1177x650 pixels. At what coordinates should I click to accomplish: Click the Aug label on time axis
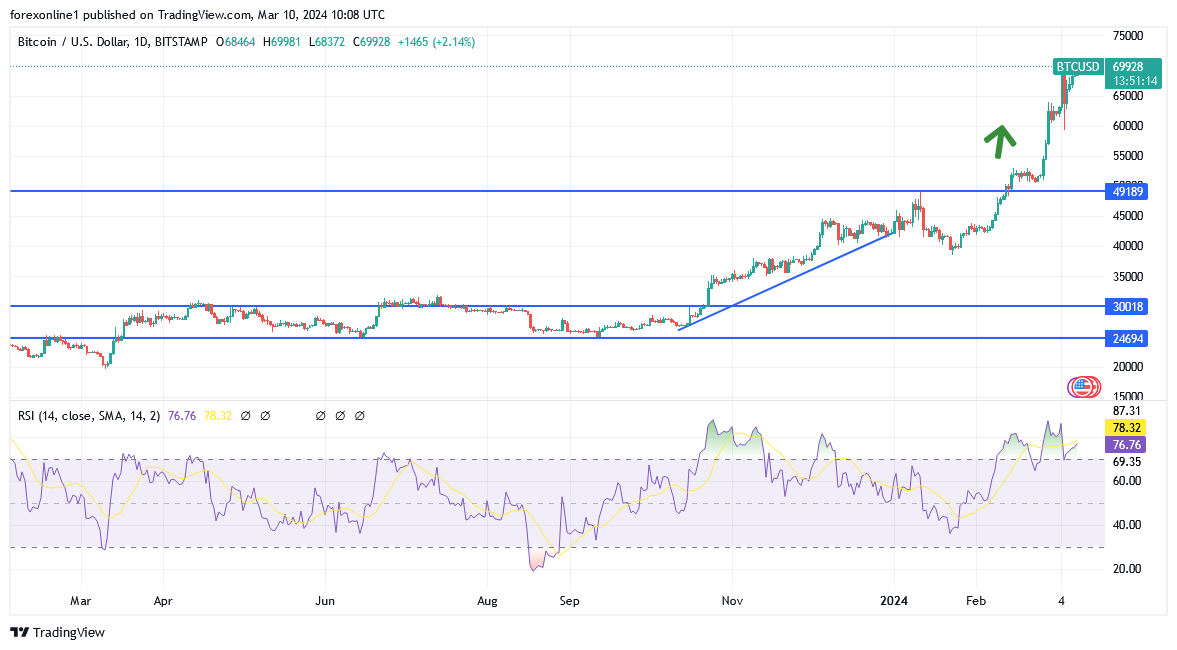click(x=487, y=601)
